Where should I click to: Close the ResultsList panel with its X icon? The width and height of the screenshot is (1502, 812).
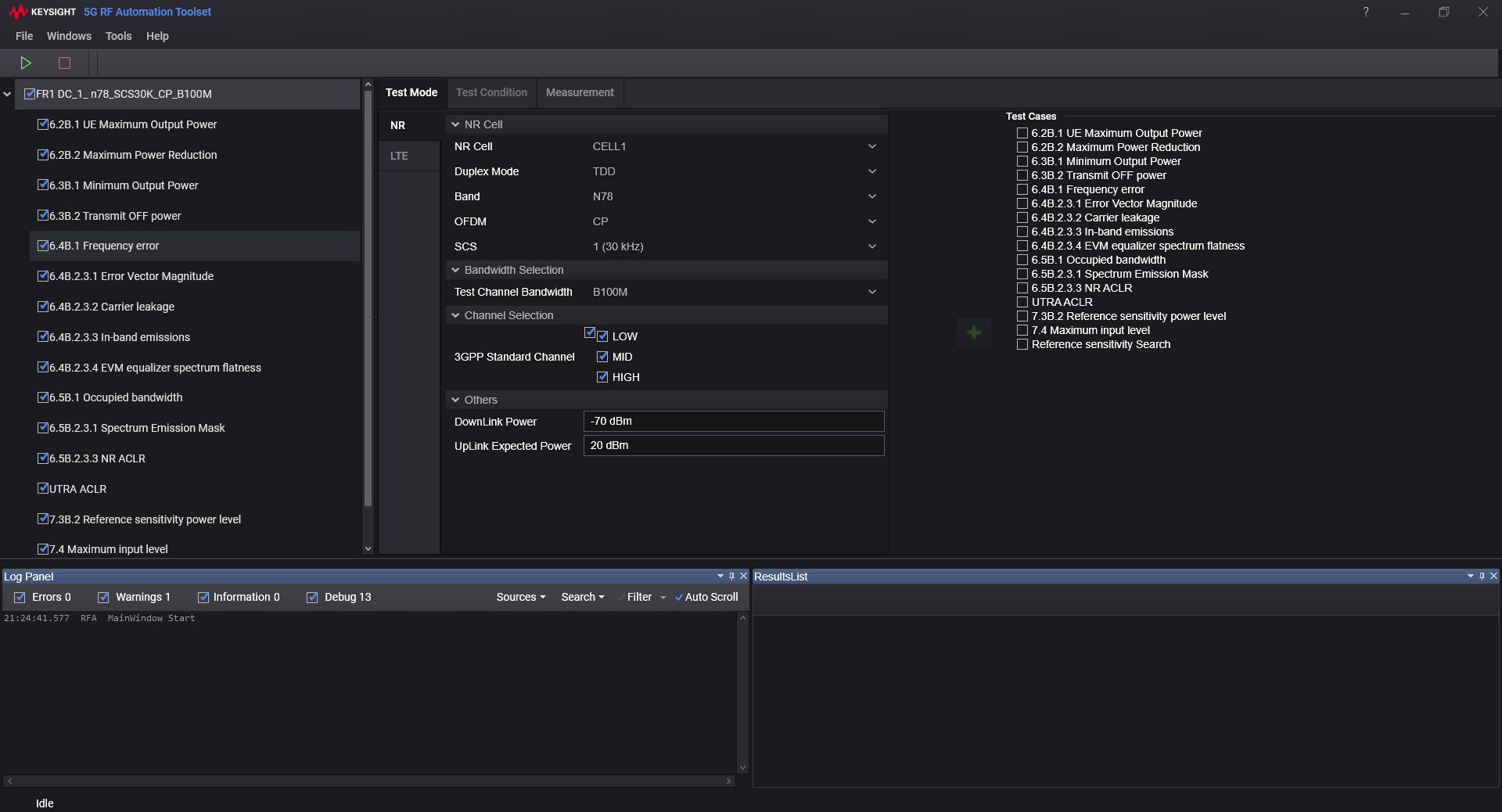[1493, 576]
